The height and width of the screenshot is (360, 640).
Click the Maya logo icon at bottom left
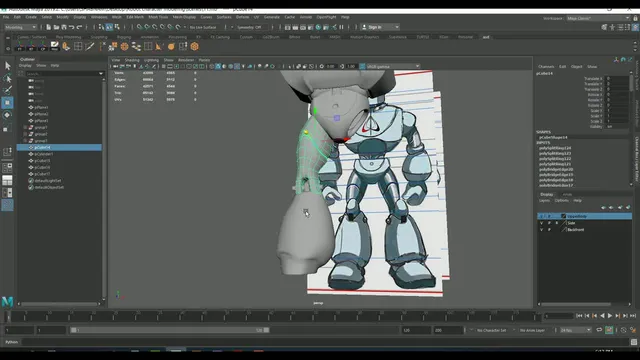(7, 302)
